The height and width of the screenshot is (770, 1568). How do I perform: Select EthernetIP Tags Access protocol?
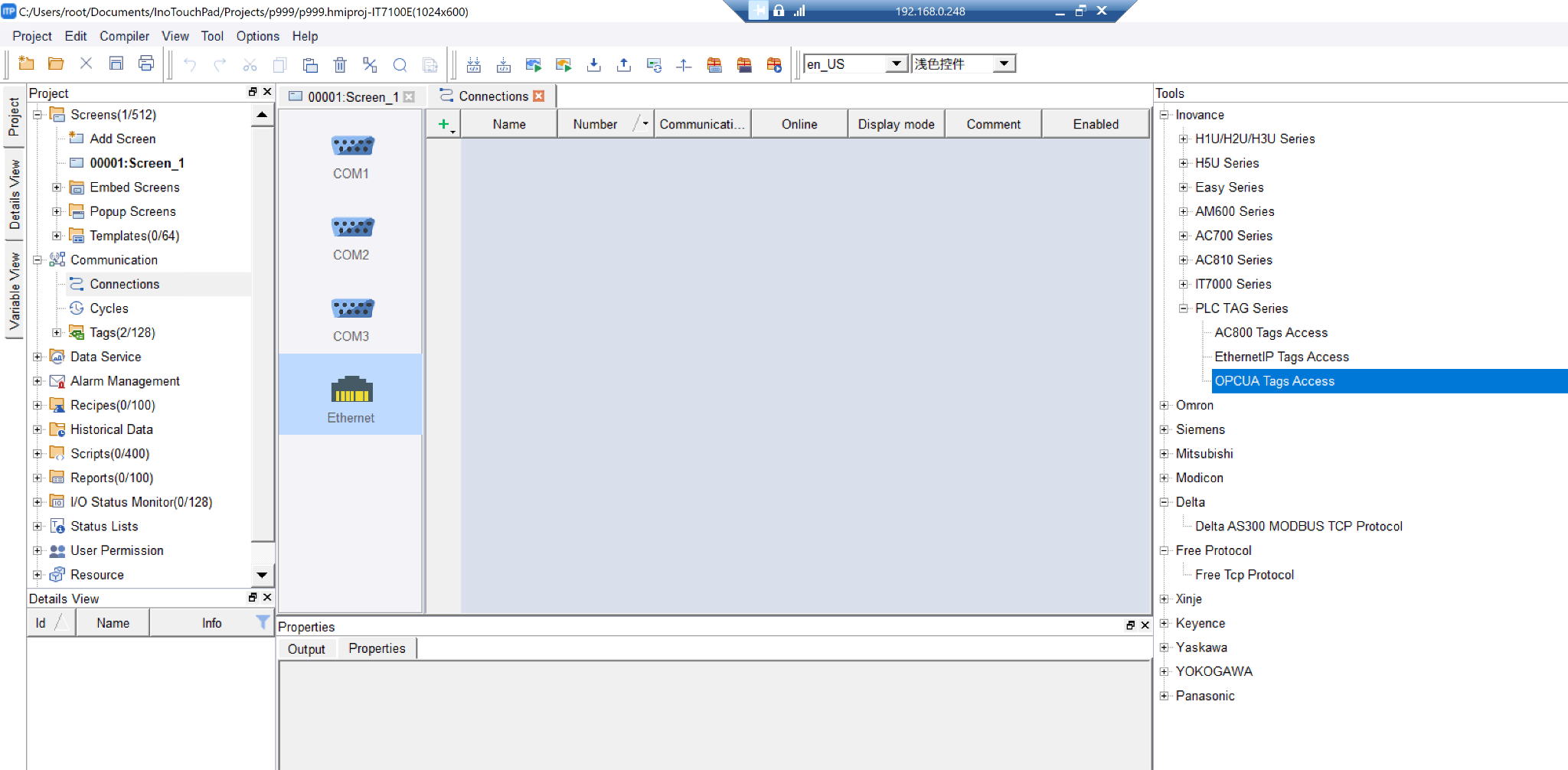(1281, 357)
